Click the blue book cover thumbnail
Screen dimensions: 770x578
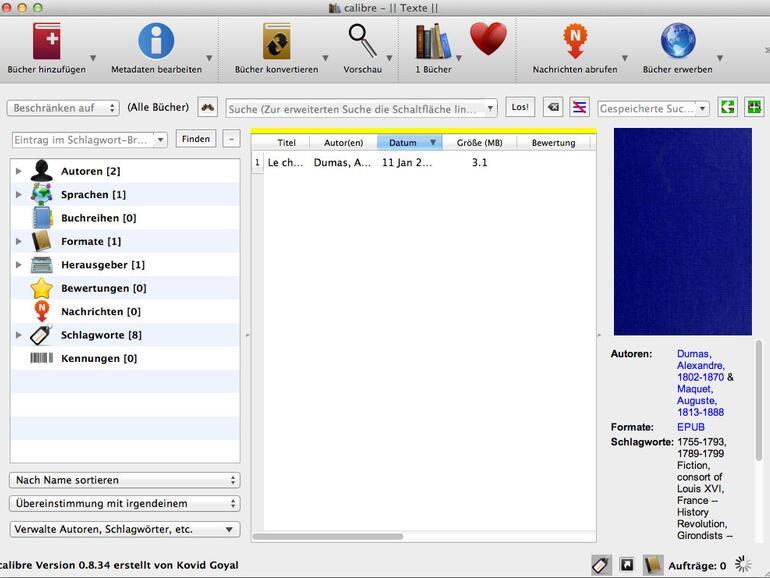tap(682, 232)
